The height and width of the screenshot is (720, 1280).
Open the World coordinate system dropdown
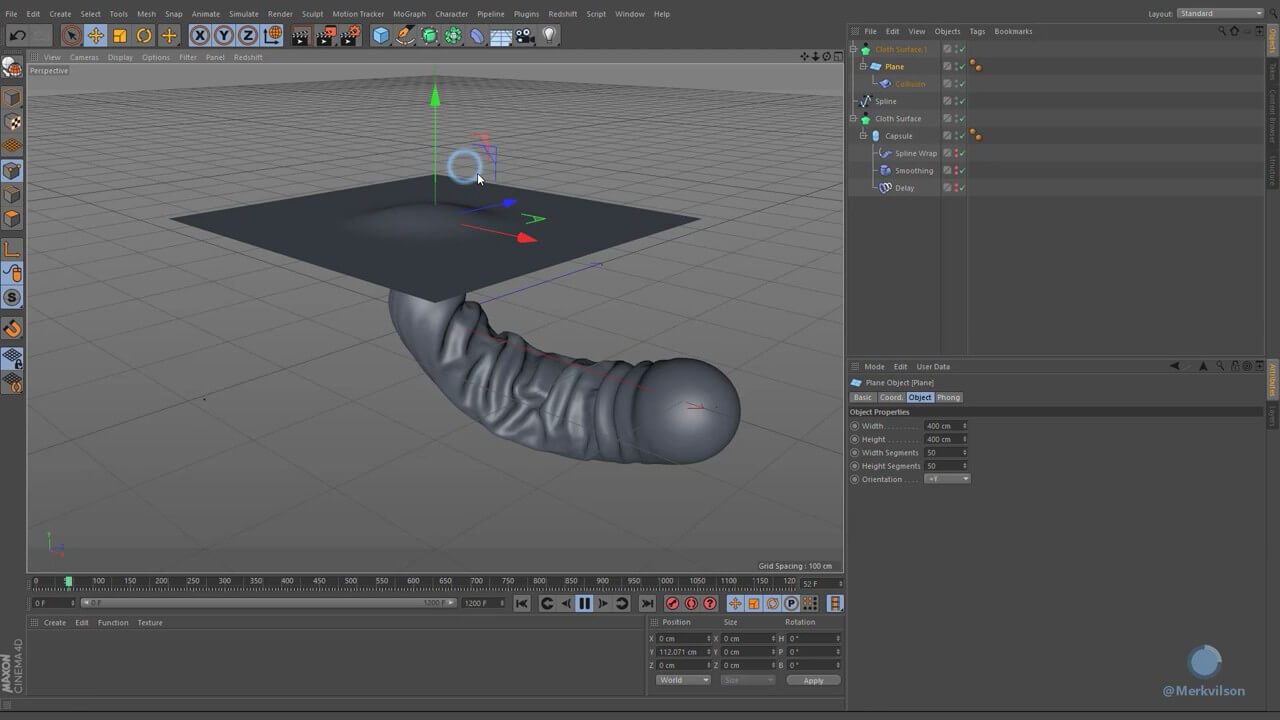pyautogui.click(x=683, y=680)
